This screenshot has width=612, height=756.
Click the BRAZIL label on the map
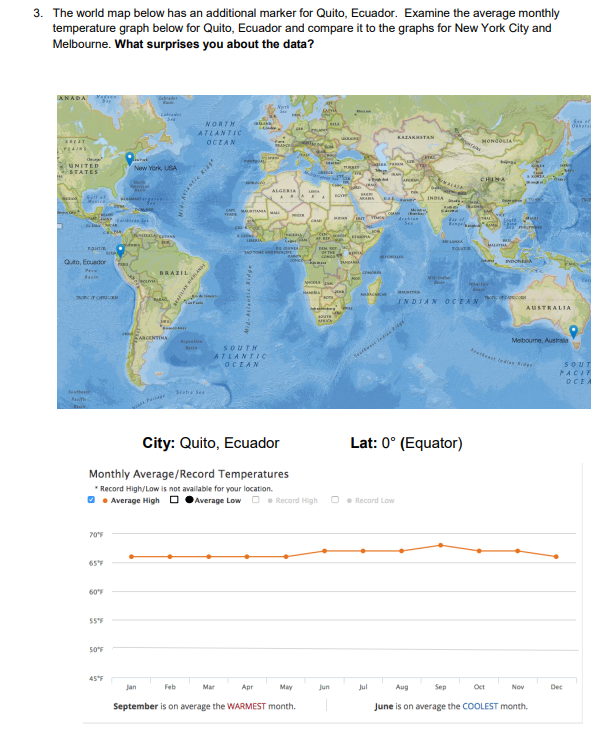pyautogui.click(x=174, y=273)
